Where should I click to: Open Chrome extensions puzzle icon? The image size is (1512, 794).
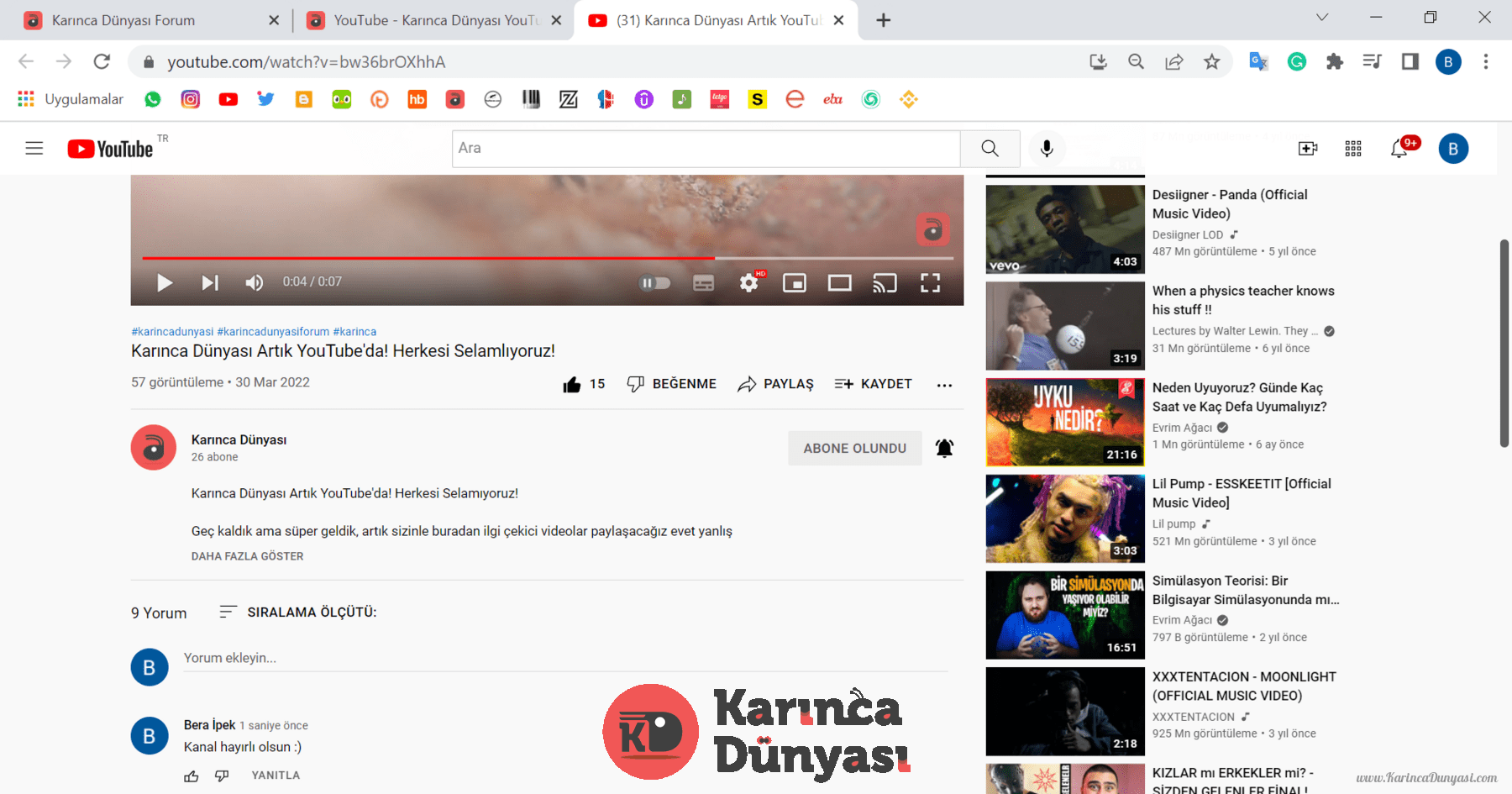[x=1335, y=61]
